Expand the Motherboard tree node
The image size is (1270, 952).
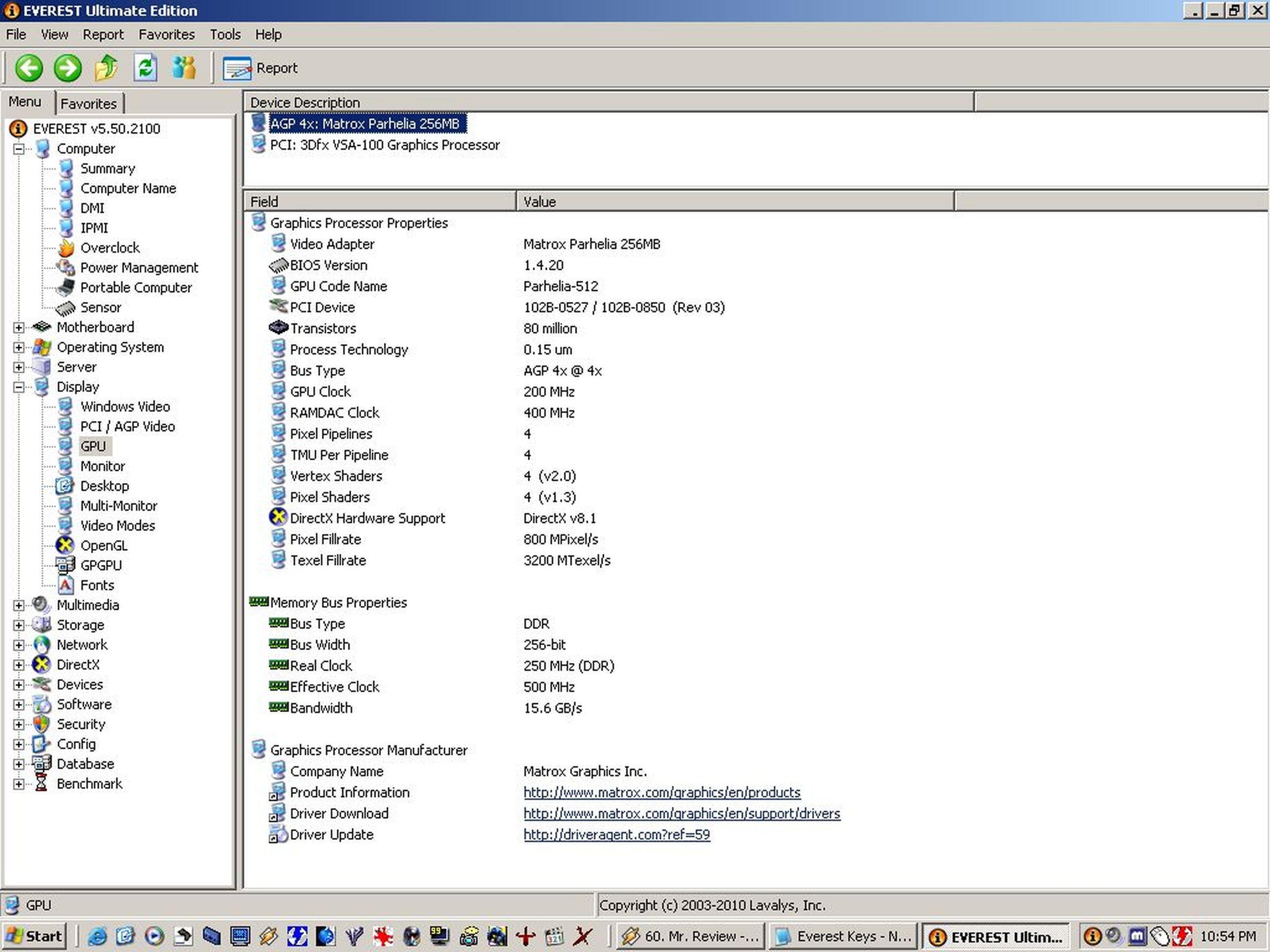coord(19,328)
